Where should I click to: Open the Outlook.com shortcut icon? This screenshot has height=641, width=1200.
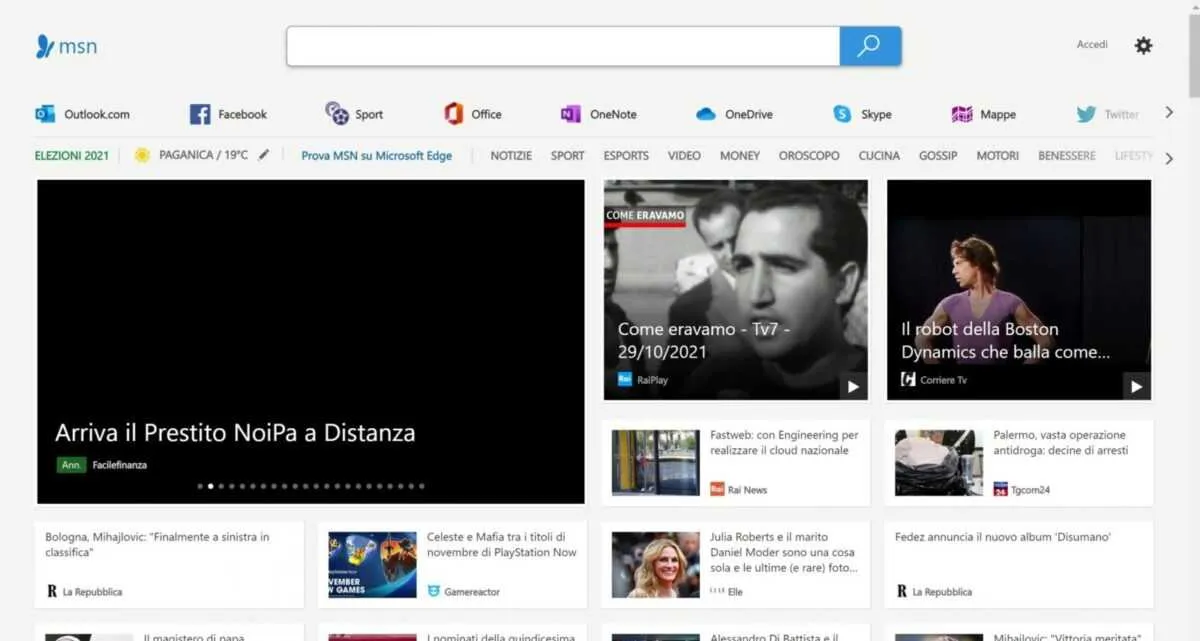click(45, 114)
